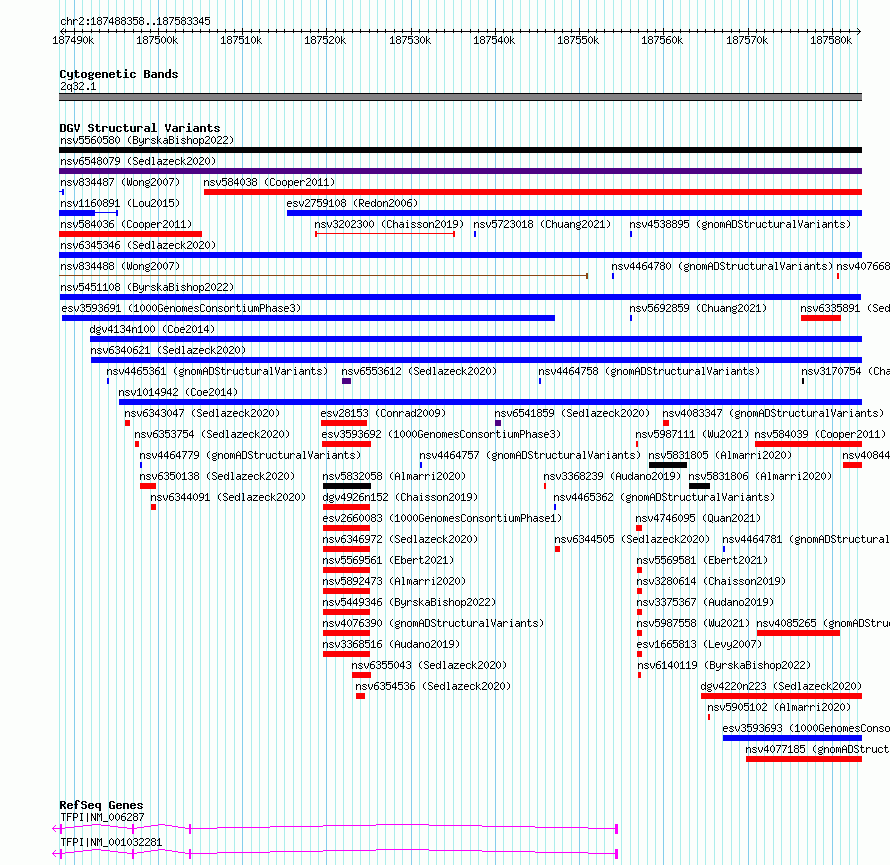
Task: Click purple block under nsv6553612
Action: pos(346,381)
